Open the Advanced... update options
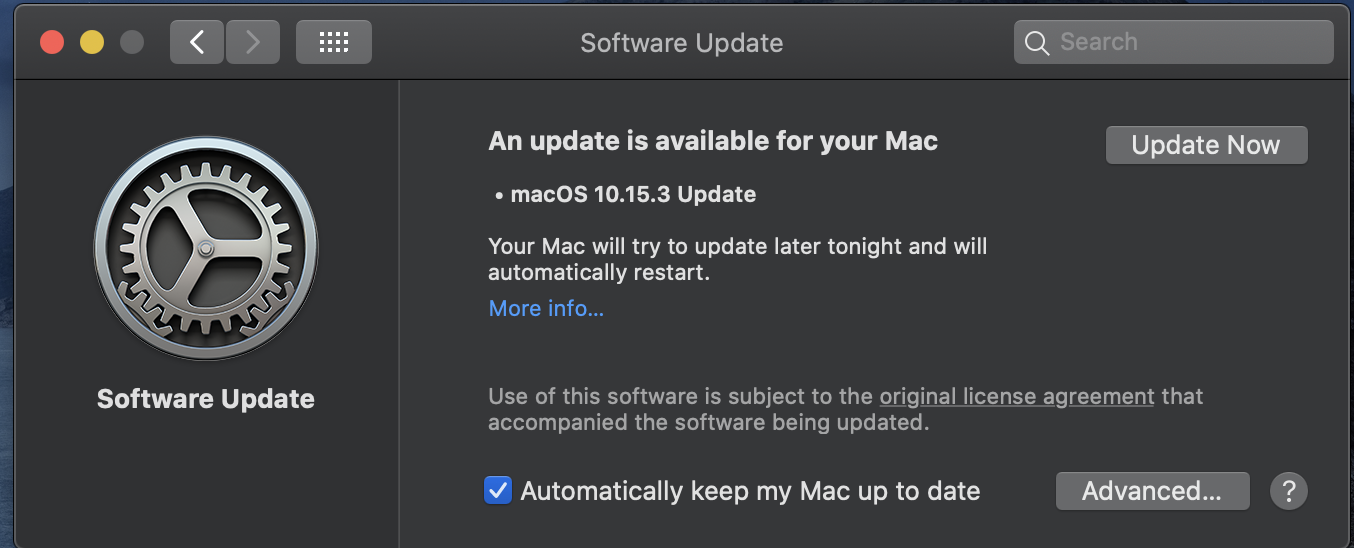This screenshot has width=1354, height=548. point(1152,491)
